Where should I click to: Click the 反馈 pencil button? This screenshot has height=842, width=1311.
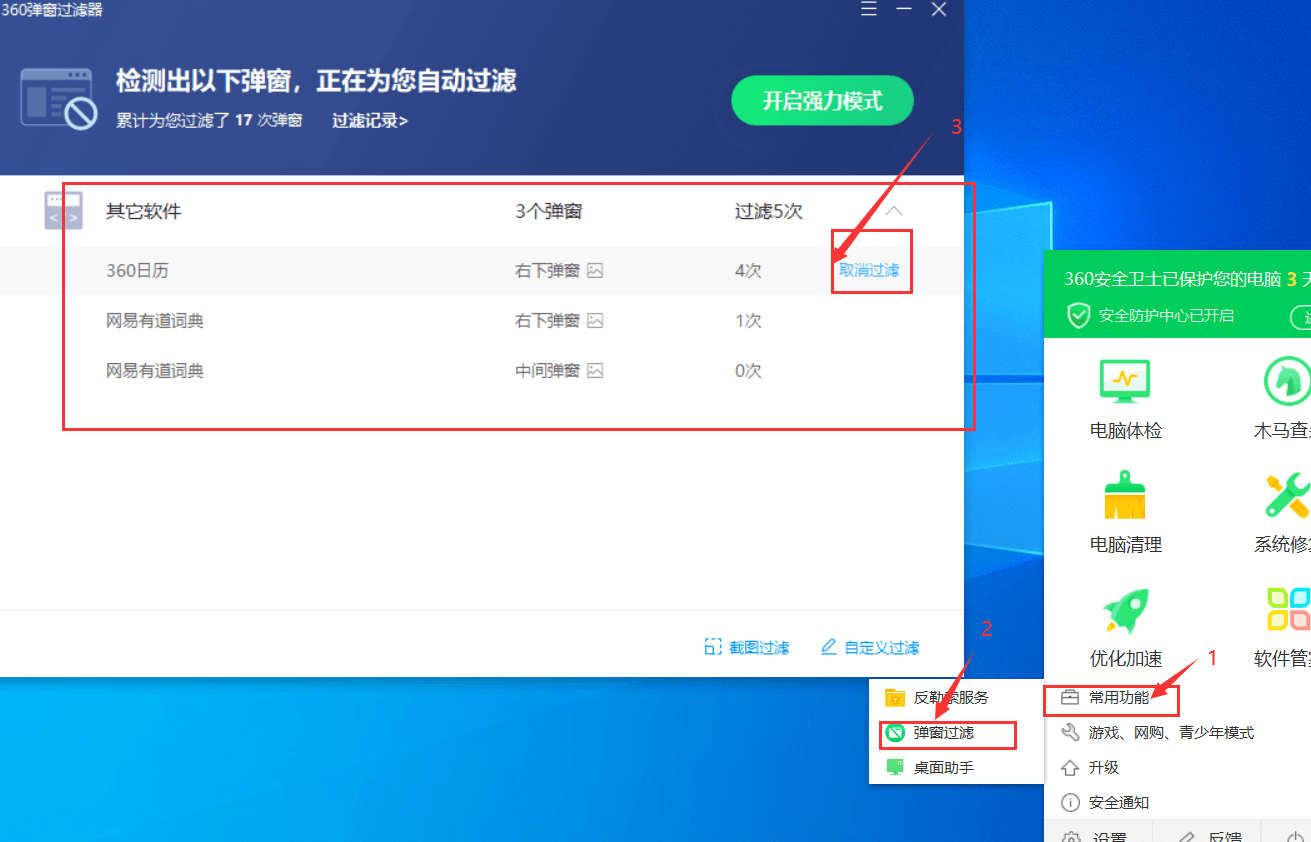click(1210, 836)
